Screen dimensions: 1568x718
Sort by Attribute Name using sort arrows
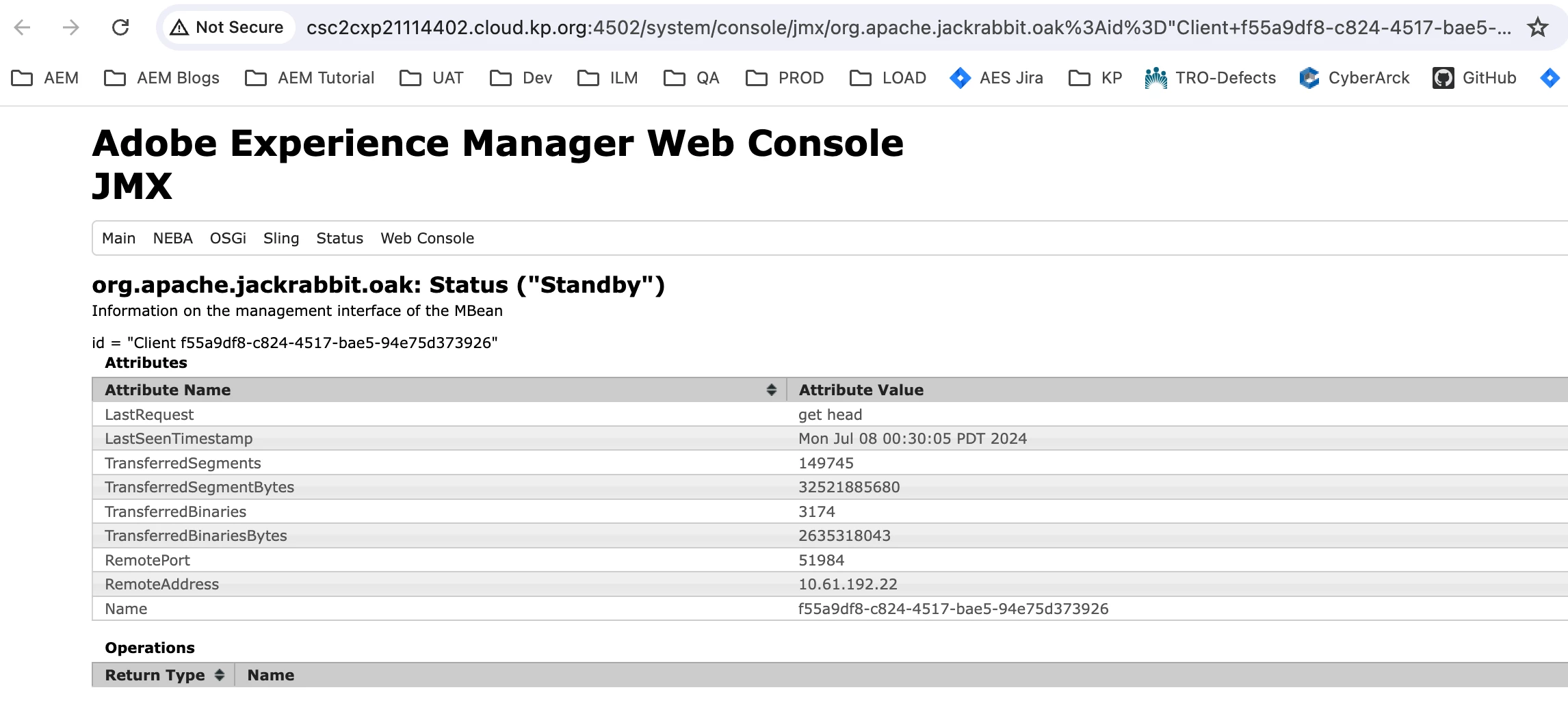coord(771,390)
